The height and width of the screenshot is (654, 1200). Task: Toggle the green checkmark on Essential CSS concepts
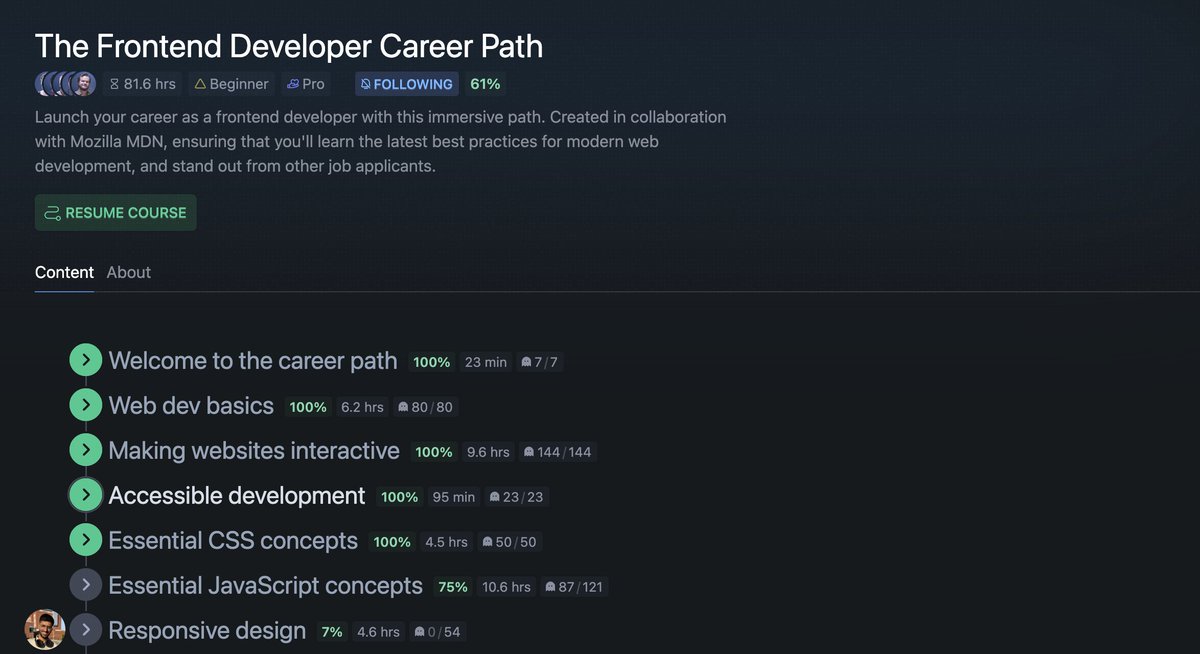point(85,540)
